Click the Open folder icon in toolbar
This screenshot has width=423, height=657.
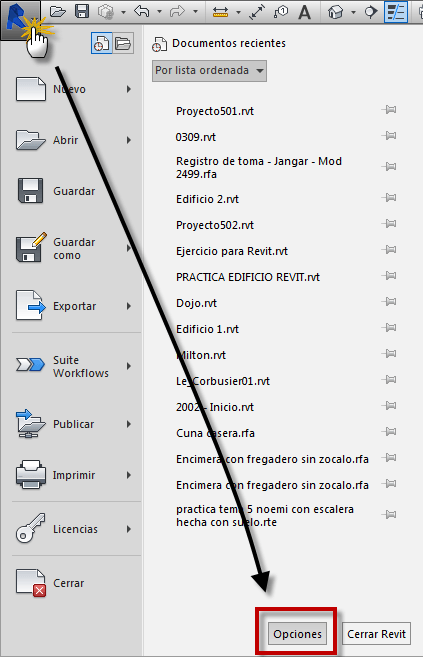[x=57, y=11]
